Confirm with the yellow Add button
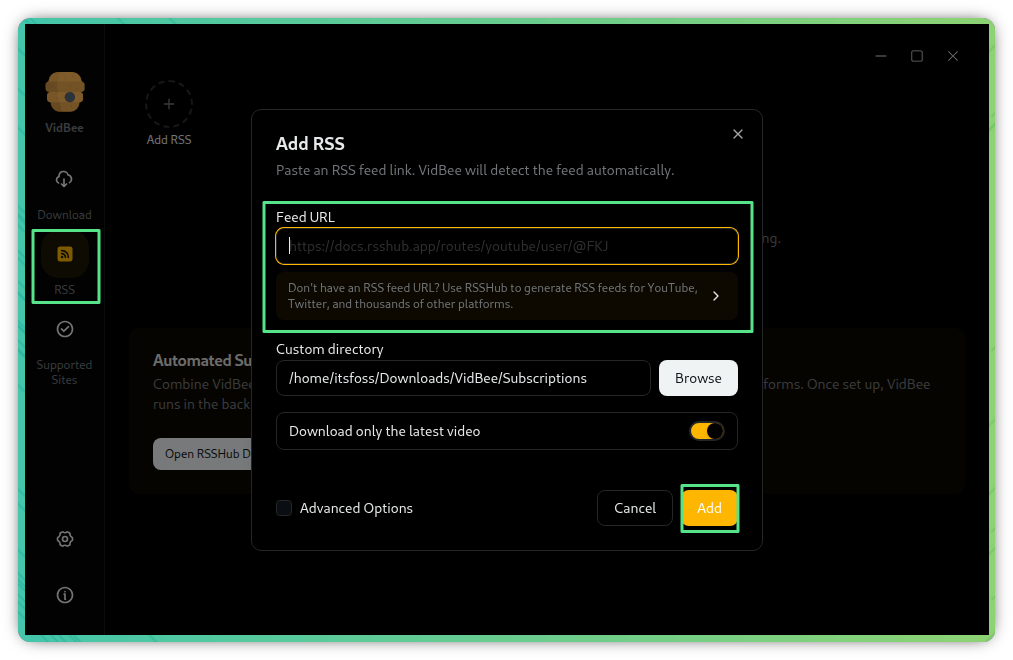 point(709,508)
